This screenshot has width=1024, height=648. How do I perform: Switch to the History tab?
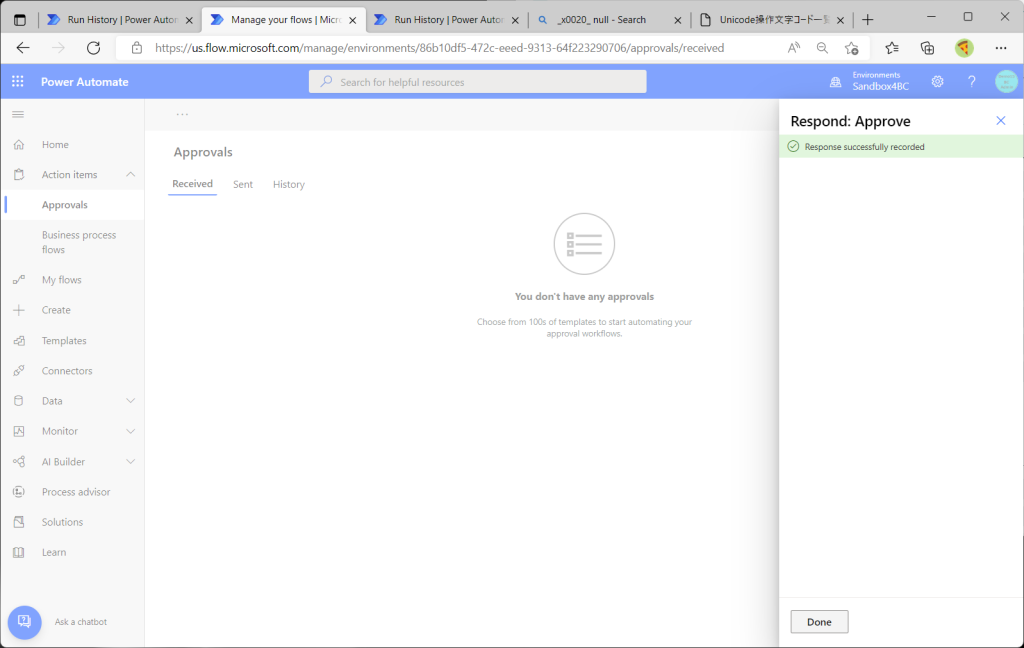[289, 184]
